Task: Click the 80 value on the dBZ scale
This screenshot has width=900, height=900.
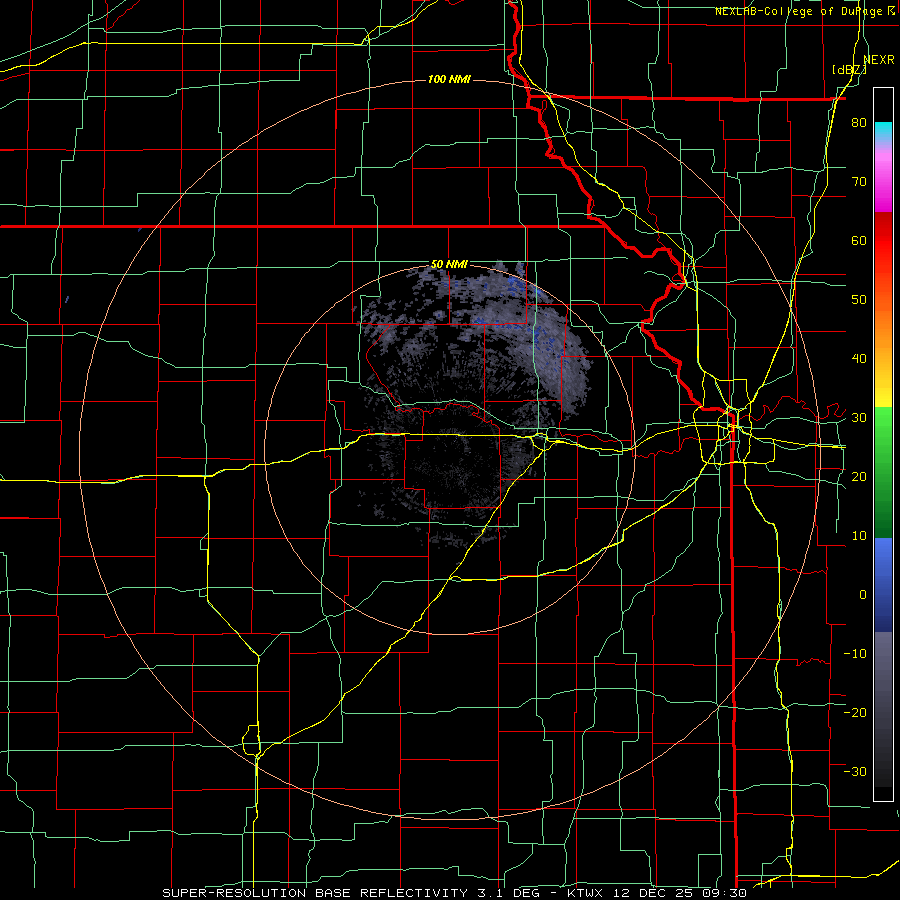Action: [859, 123]
